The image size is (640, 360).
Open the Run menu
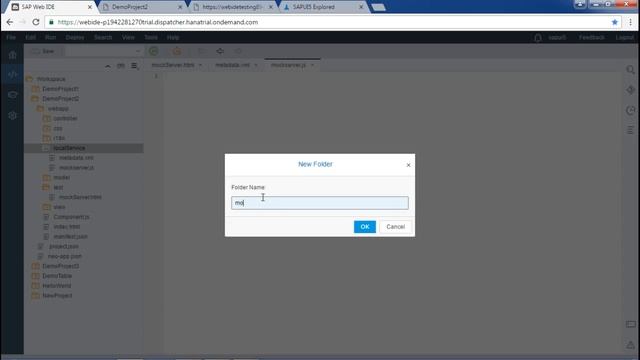[x=50, y=37]
